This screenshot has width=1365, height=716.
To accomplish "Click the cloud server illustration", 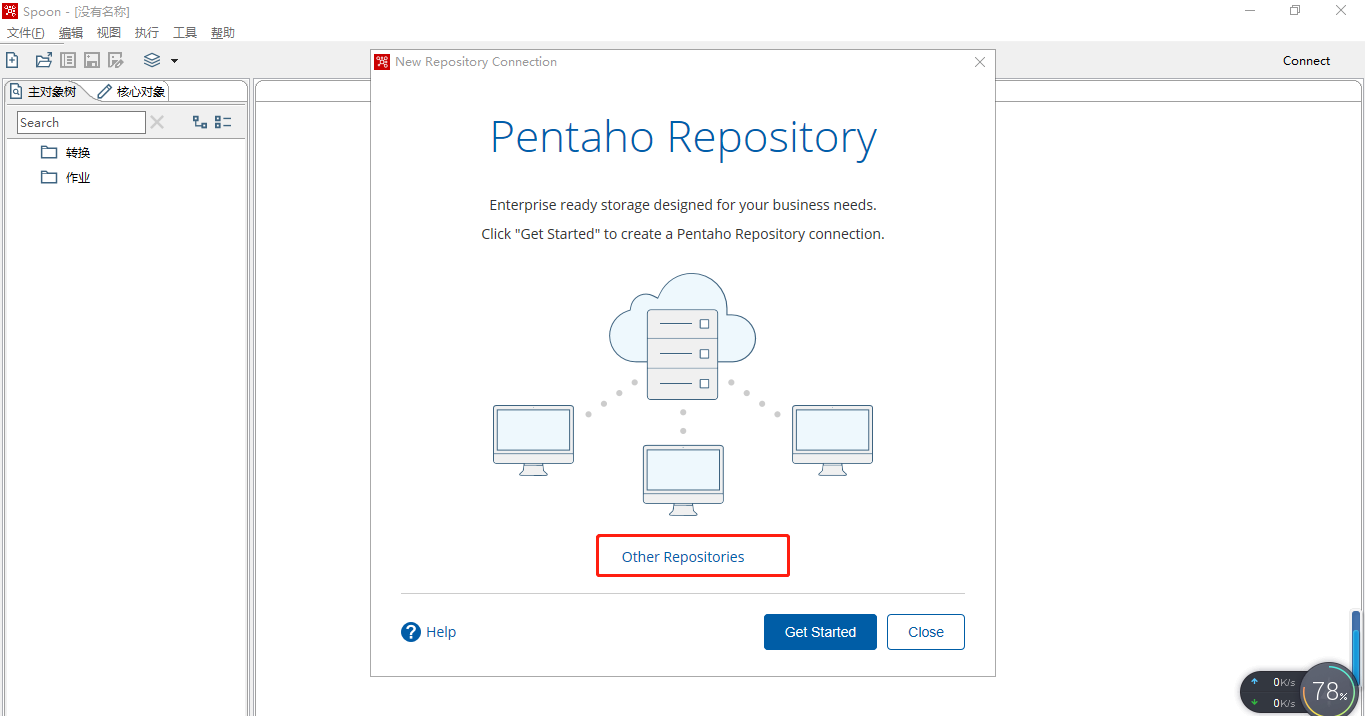I will tap(683, 336).
